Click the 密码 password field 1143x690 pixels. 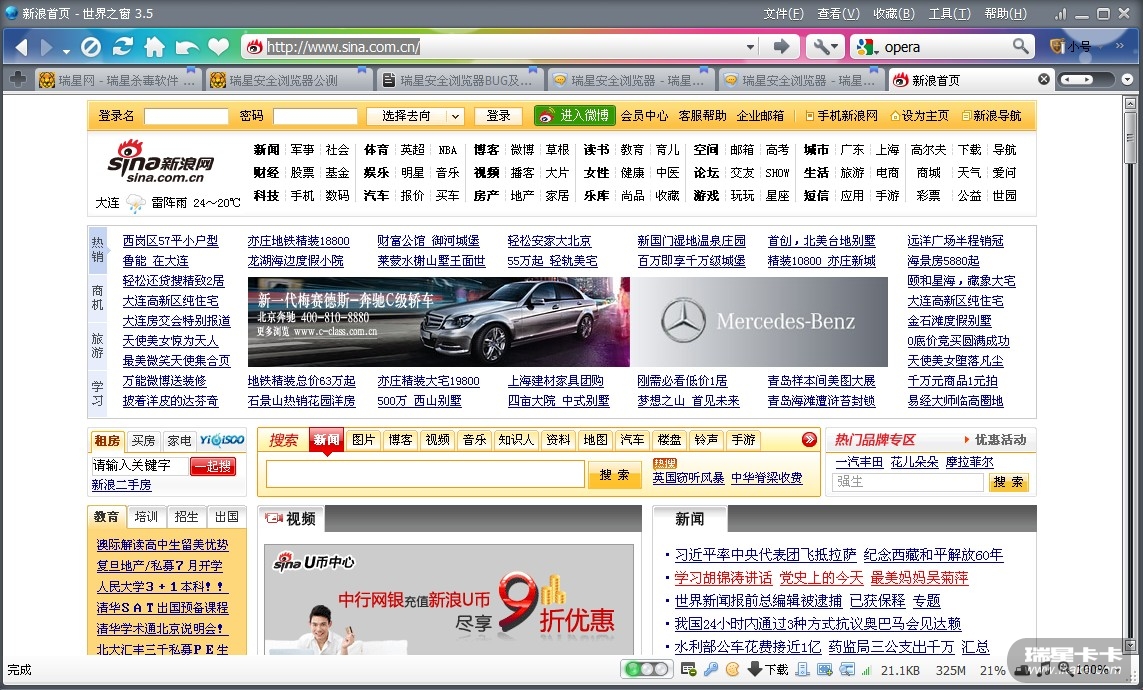click(315, 116)
